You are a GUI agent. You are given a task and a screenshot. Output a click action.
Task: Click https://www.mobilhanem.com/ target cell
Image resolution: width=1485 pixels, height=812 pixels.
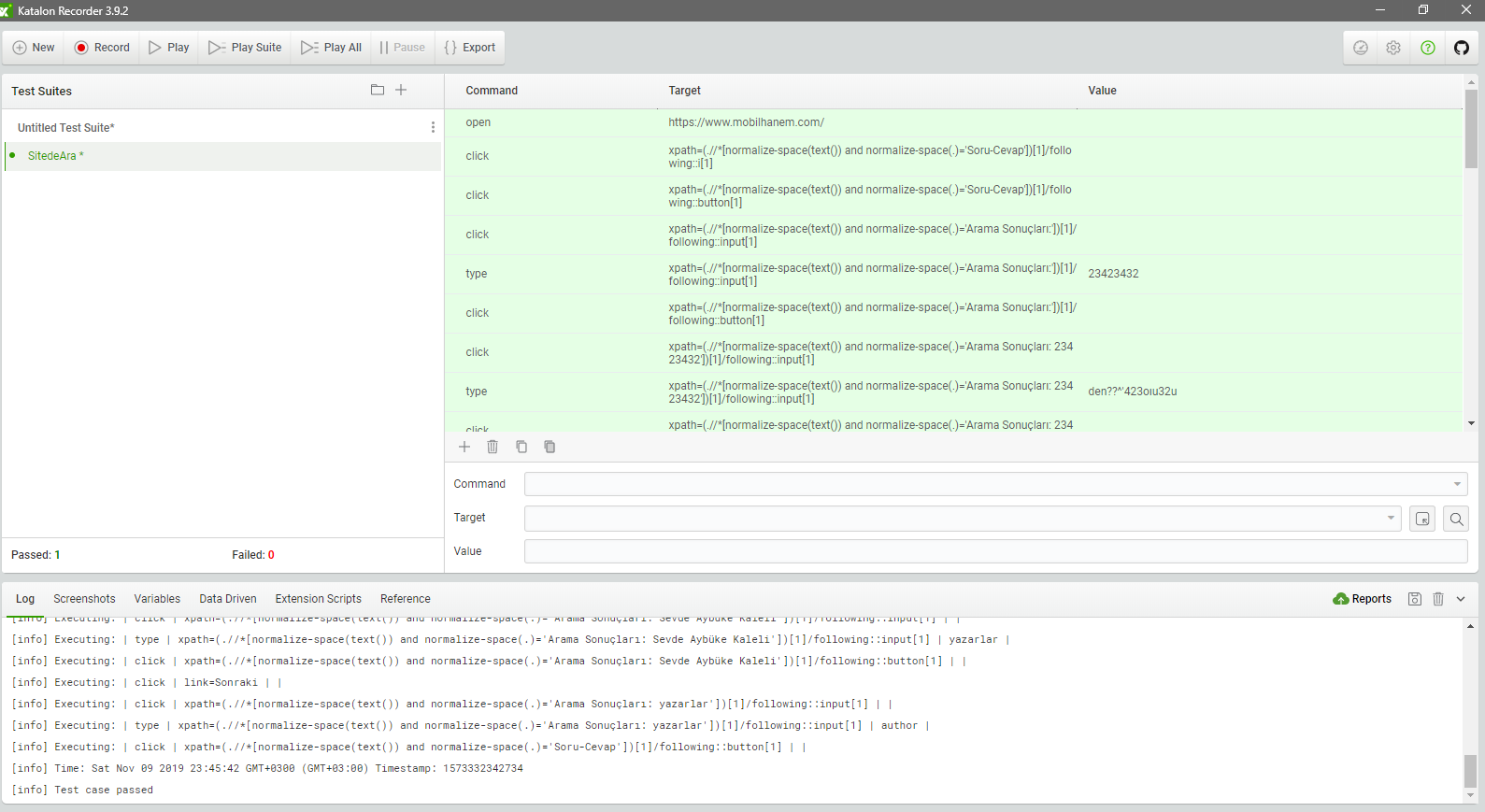[746, 122]
